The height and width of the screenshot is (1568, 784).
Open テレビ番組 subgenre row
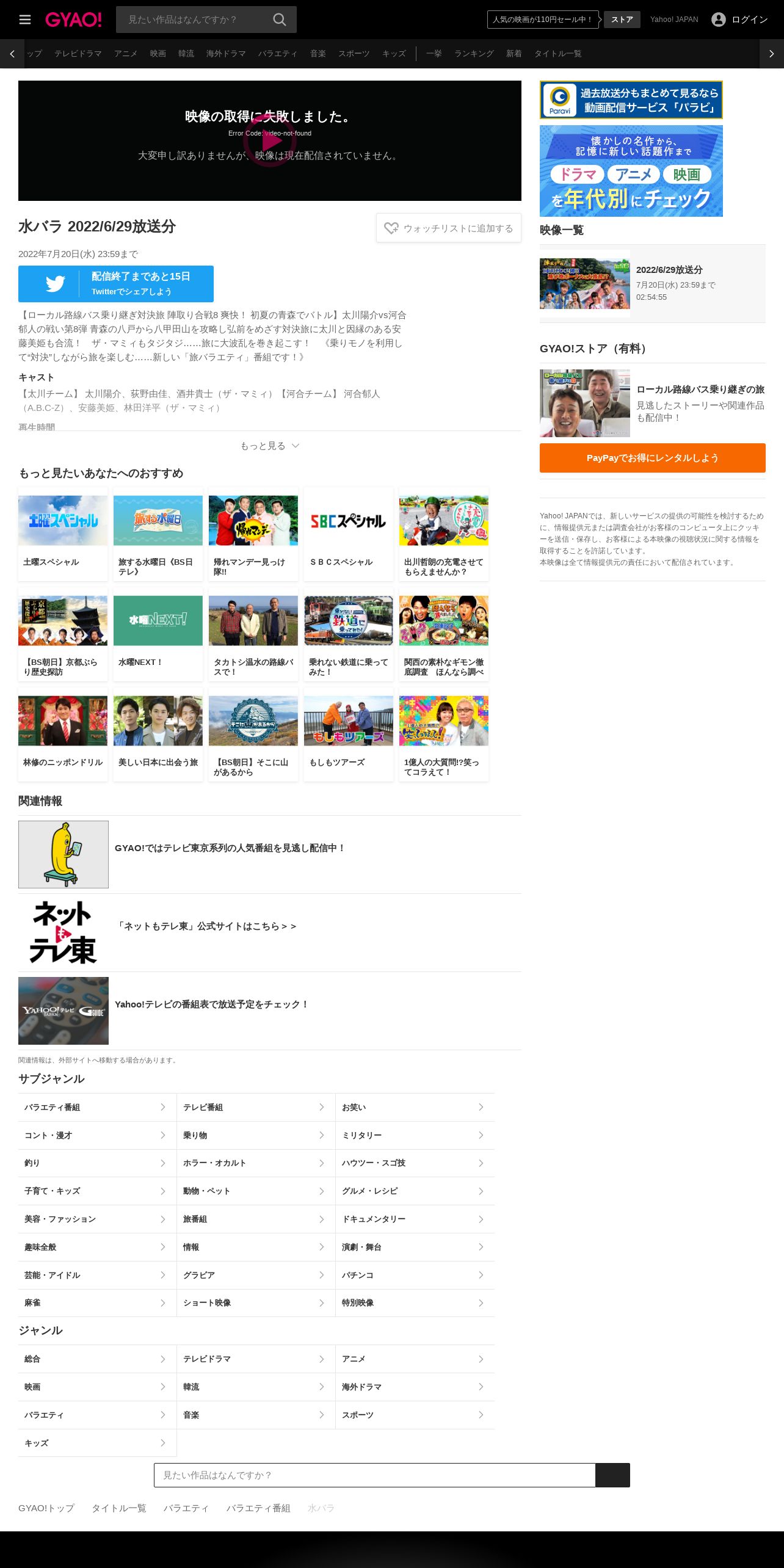[x=256, y=1107]
